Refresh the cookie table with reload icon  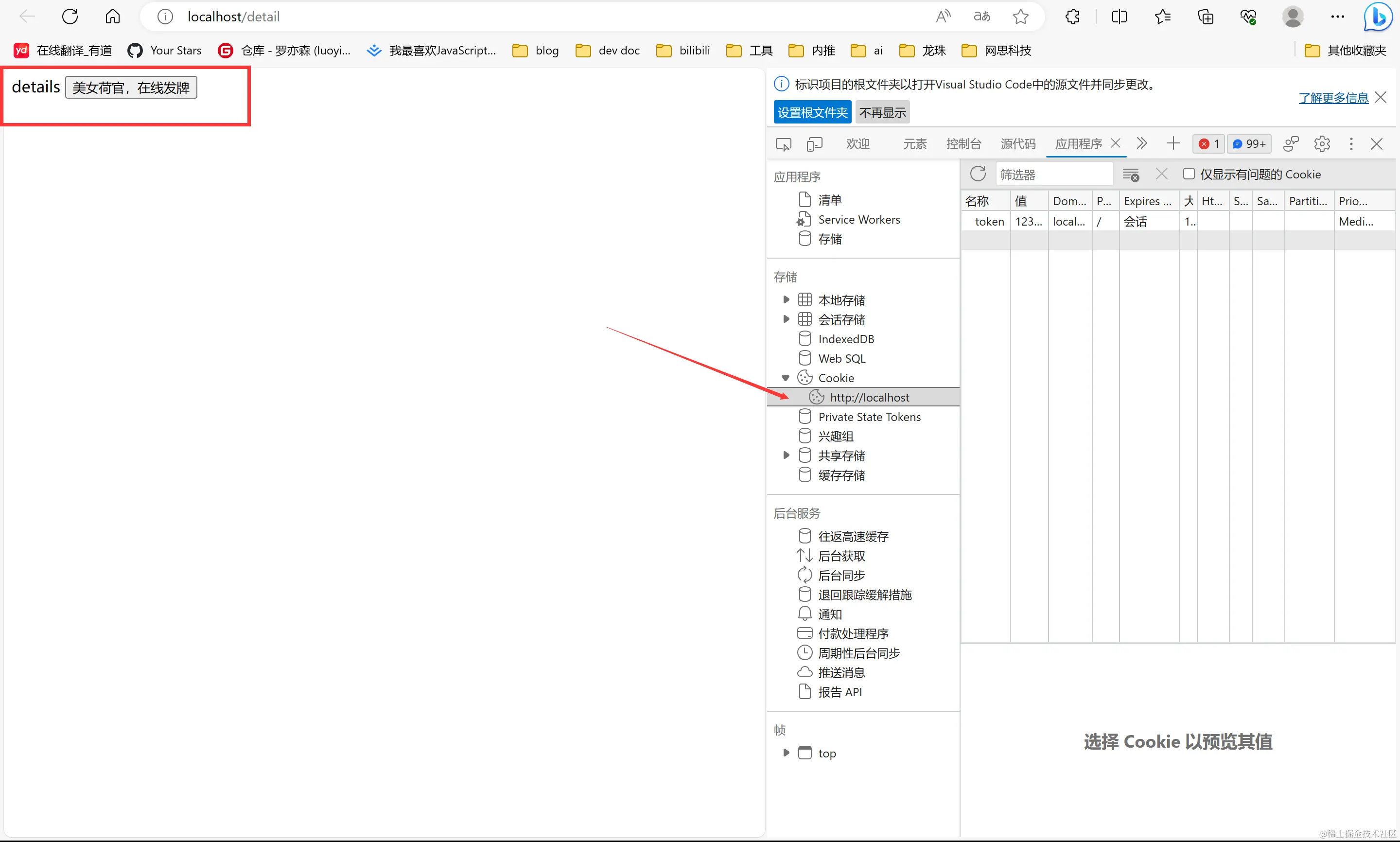(x=978, y=174)
